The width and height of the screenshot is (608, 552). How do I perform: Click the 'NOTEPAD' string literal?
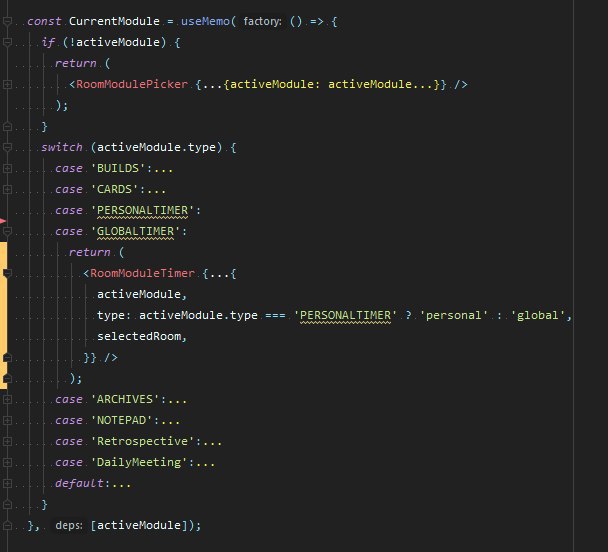pyautogui.click(x=121, y=420)
